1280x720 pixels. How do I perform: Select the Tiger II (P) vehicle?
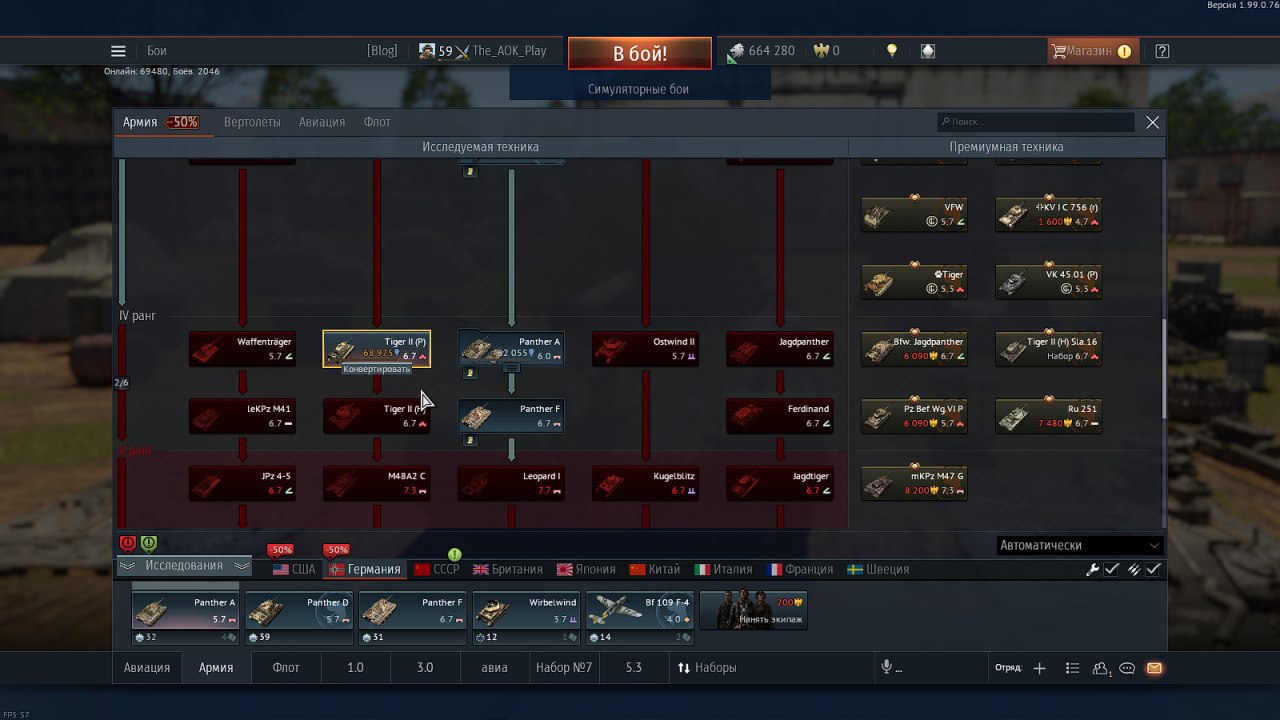377,349
